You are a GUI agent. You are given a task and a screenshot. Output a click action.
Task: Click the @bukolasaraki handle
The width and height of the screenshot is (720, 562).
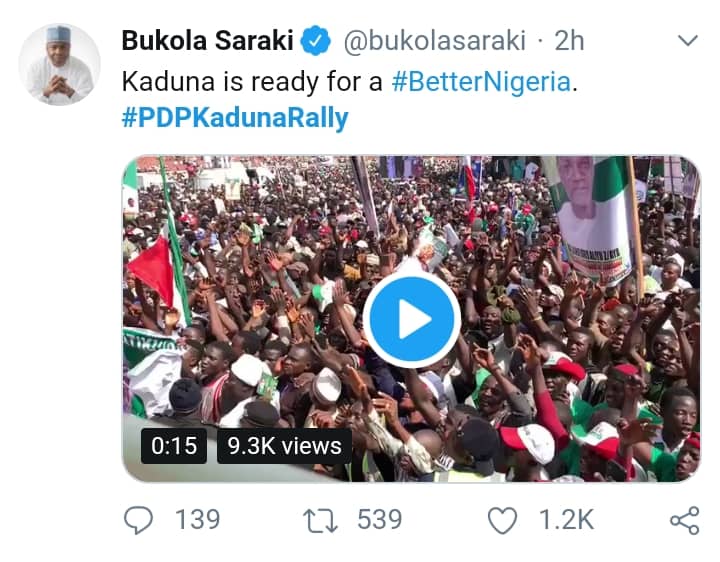pyautogui.click(x=435, y=42)
